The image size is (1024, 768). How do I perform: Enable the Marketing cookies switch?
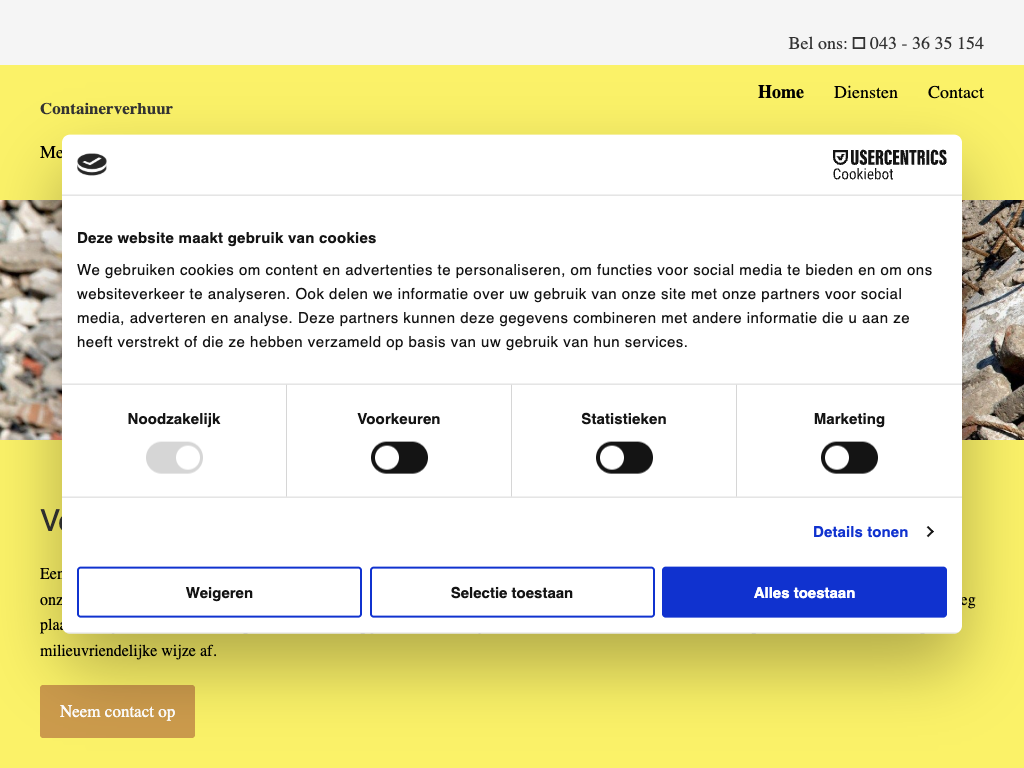(849, 459)
